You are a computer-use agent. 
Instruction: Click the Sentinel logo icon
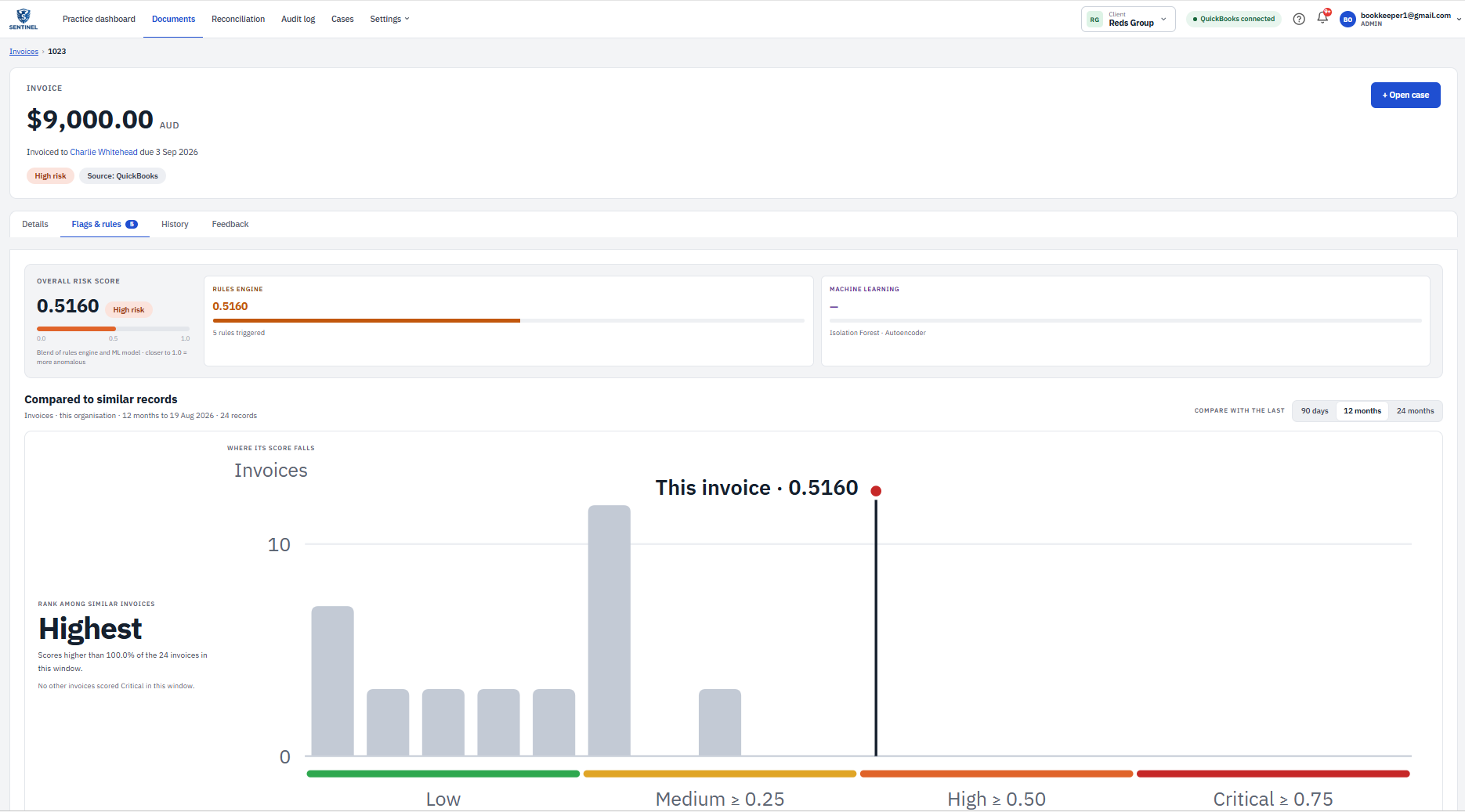click(24, 18)
